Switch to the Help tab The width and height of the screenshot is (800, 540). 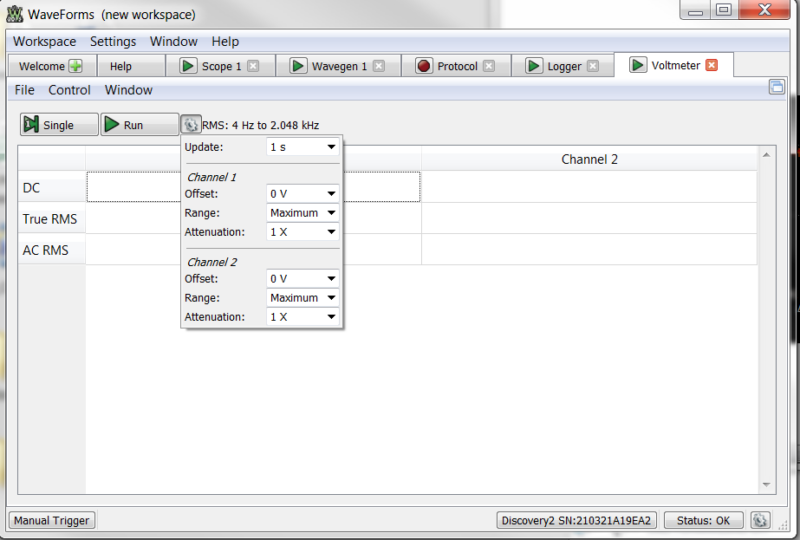click(x=131, y=66)
